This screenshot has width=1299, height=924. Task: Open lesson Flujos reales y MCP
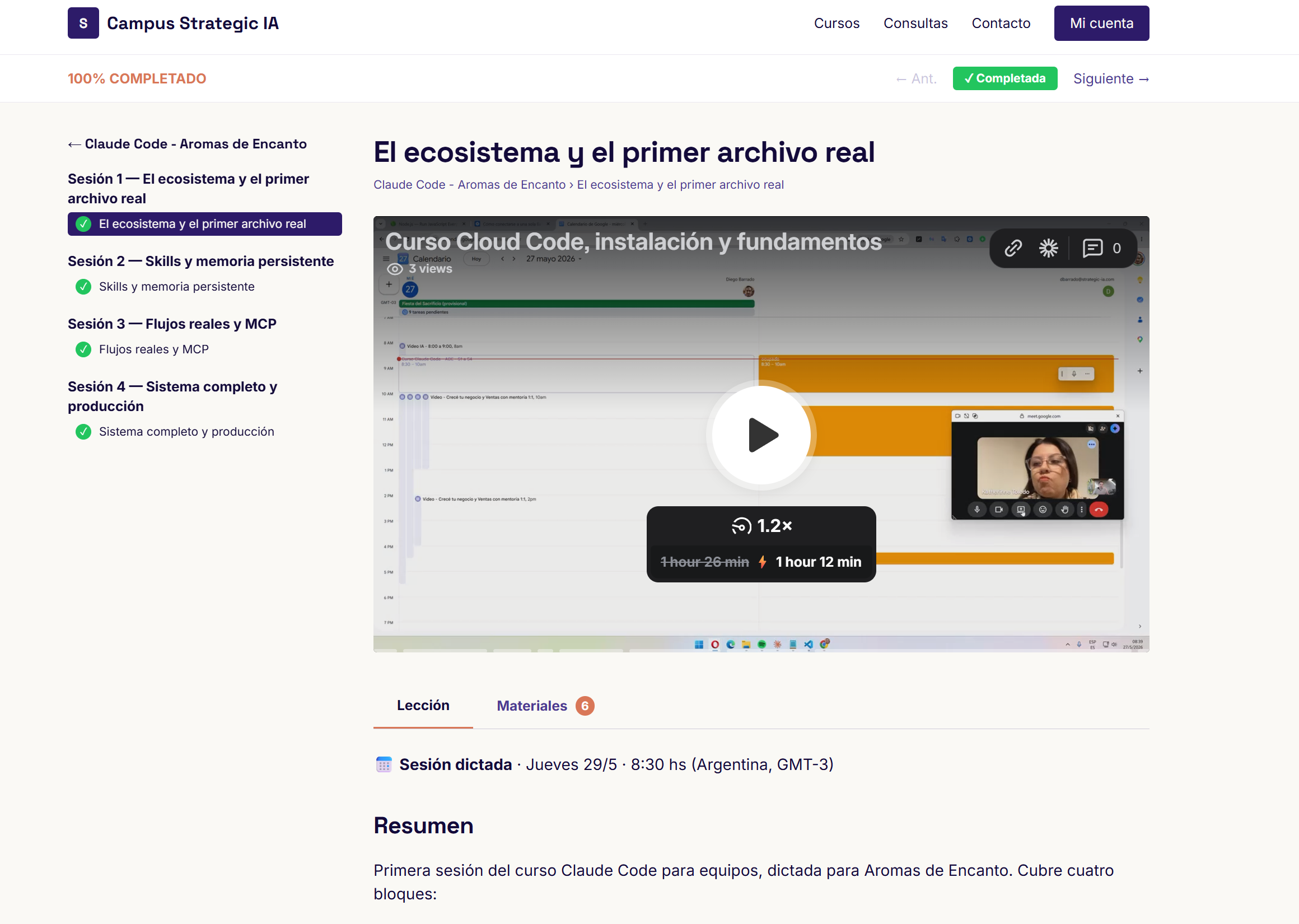tap(153, 349)
